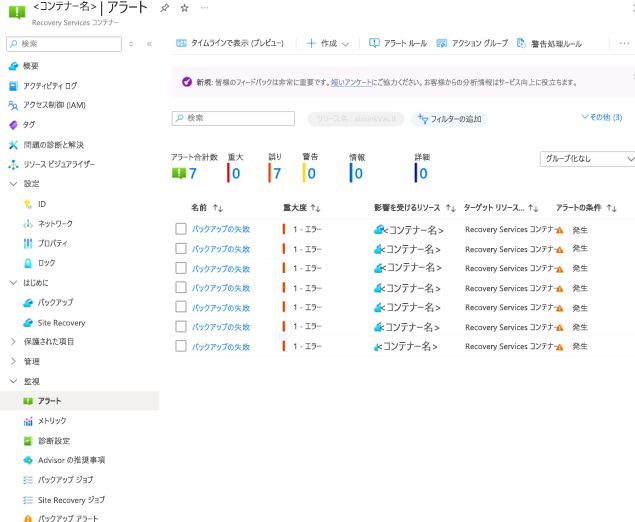Focus the sidebar 検索 field
The image size is (635, 522).
tap(64, 44)
